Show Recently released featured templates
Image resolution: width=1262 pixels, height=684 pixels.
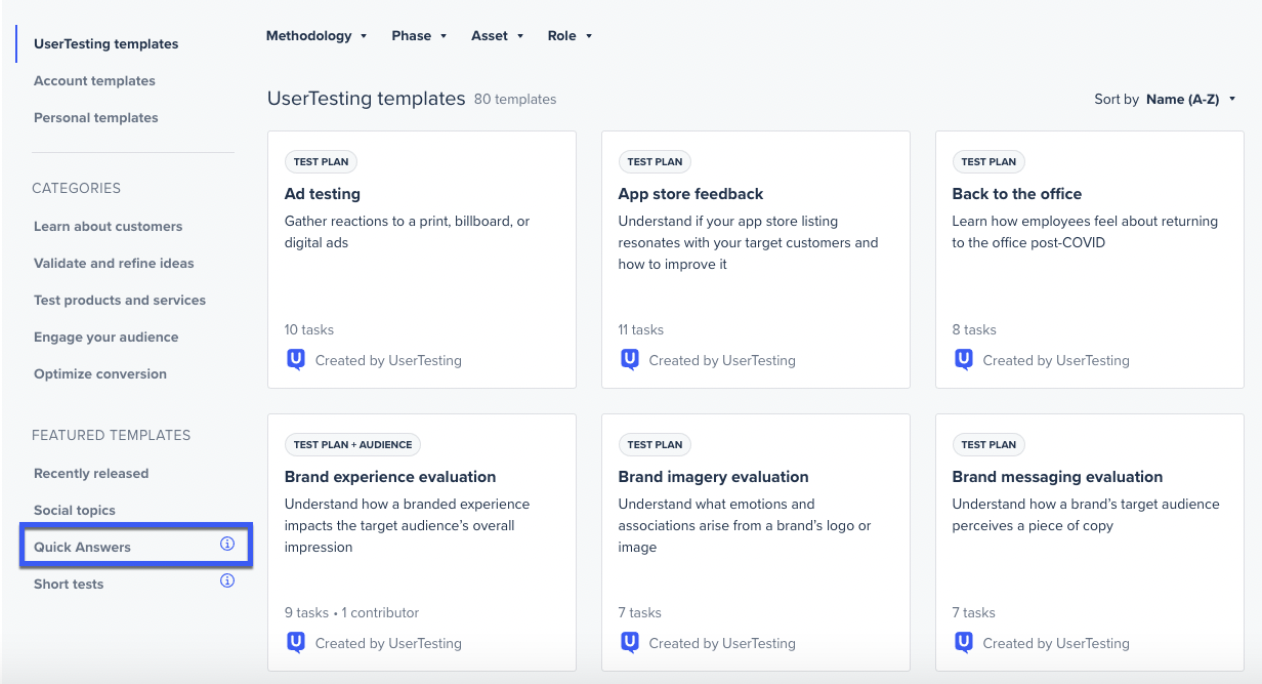tap(91, 474)
